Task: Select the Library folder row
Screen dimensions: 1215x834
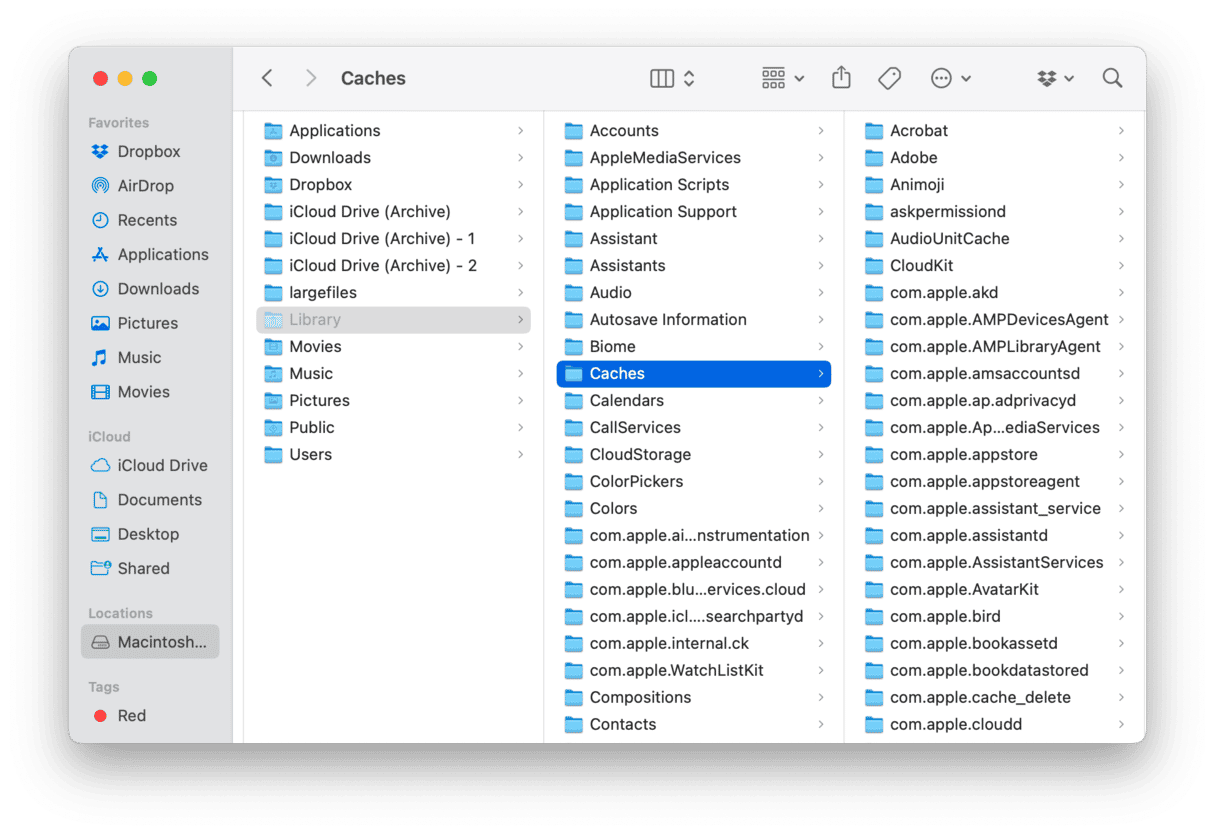Action: pyautogui.click(x=394, y=320)
